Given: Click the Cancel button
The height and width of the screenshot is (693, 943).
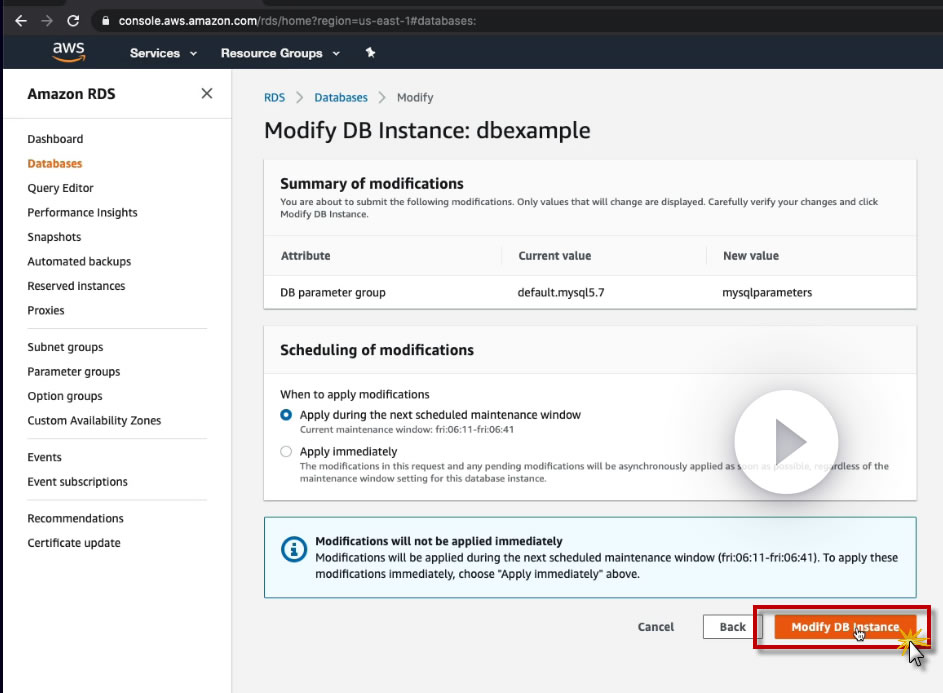Looking at the screenshot, I should (656, 627).
